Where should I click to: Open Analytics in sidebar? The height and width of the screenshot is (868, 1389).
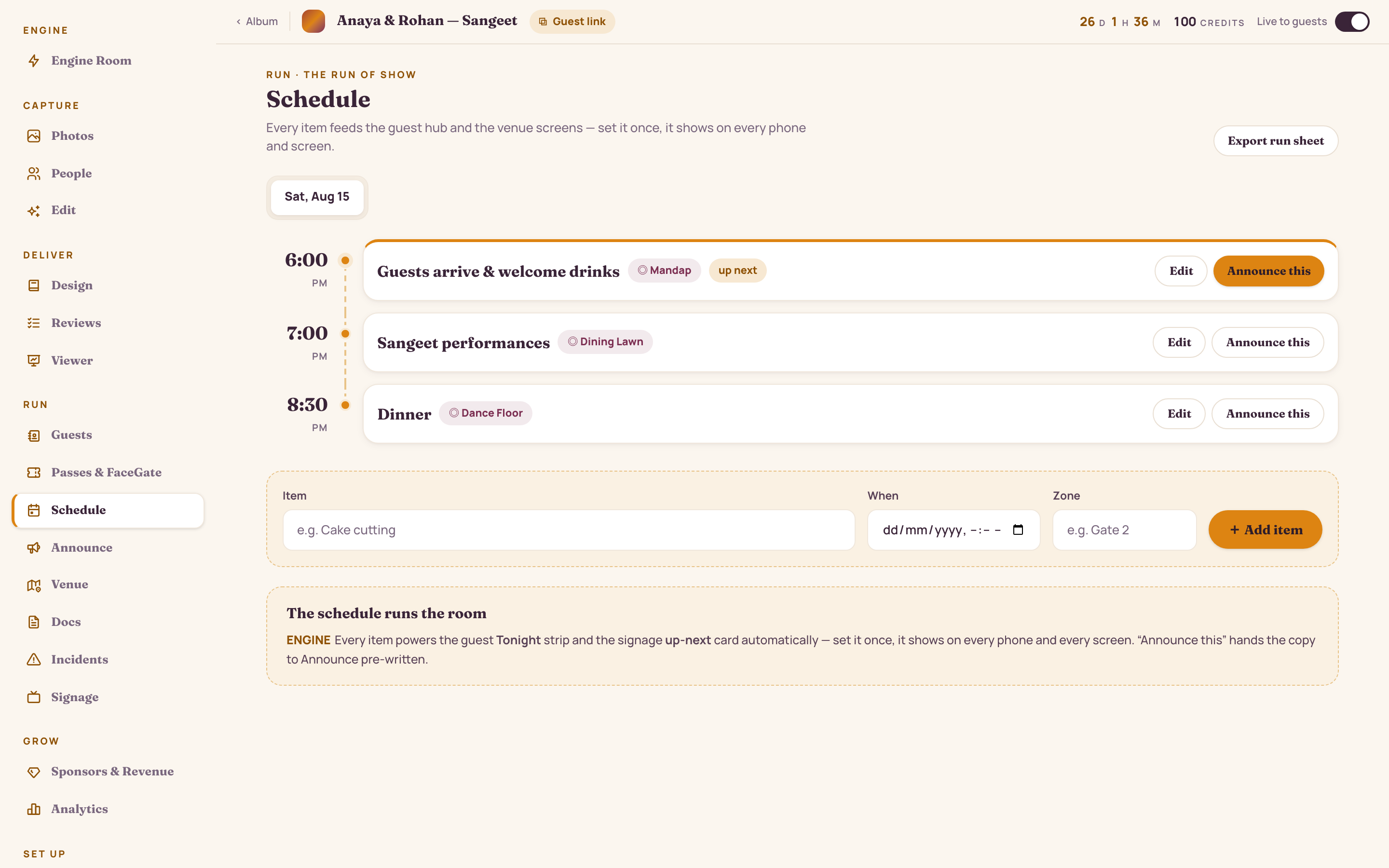click(x=108, y=810)
